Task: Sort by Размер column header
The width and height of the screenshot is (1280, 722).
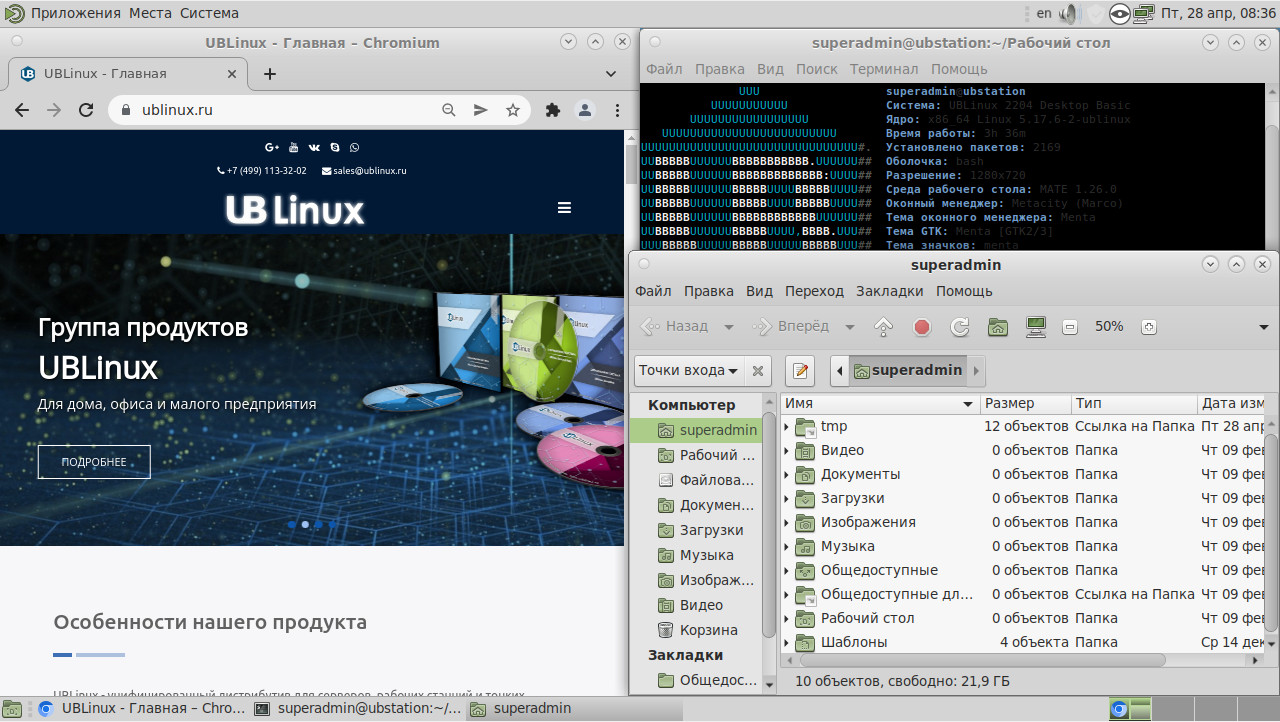Action: pos(1025,403)
